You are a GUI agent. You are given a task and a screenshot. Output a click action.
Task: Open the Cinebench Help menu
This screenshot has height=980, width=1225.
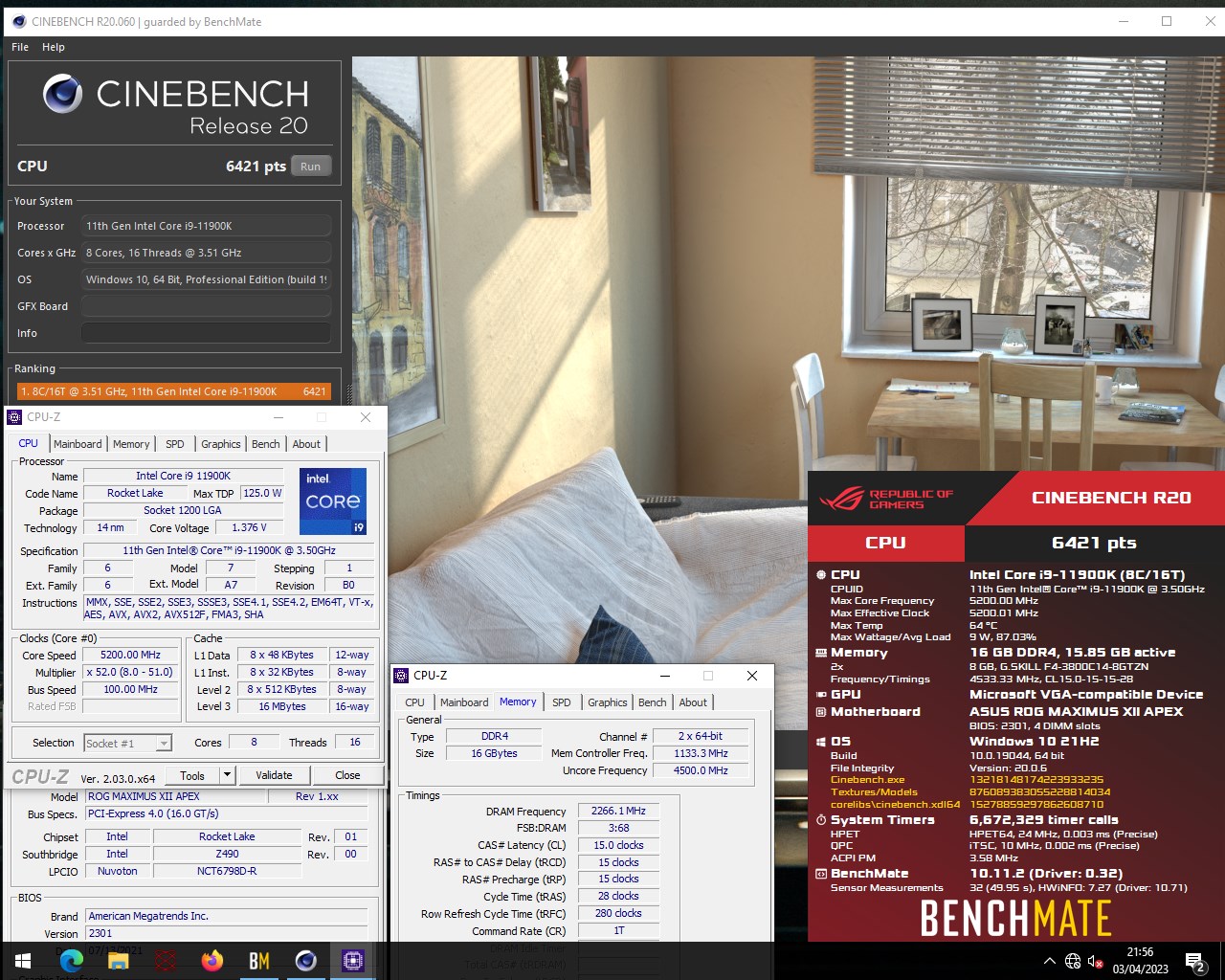pos(54,47)
